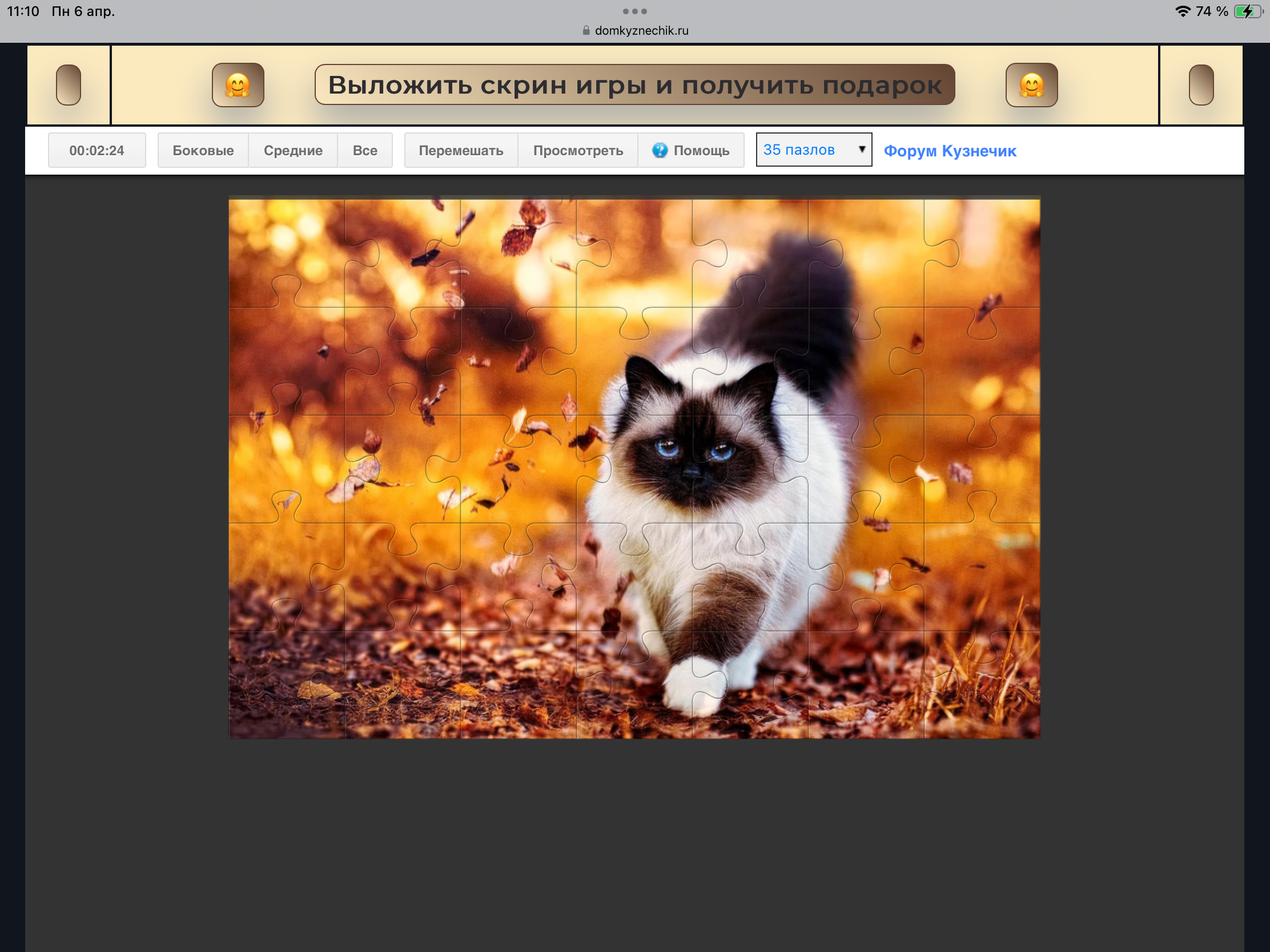Click the 00:02:24 timer display
This screenshot has width=1270, height=952.
point(97,150)
